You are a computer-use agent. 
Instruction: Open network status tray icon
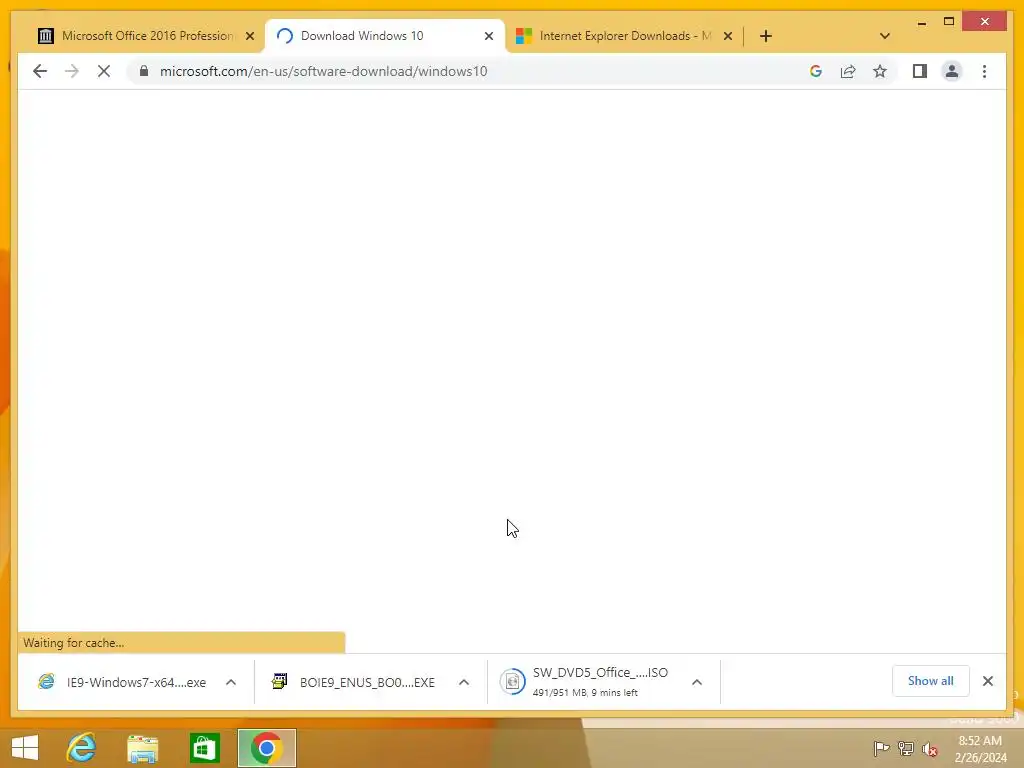point(905,748)
